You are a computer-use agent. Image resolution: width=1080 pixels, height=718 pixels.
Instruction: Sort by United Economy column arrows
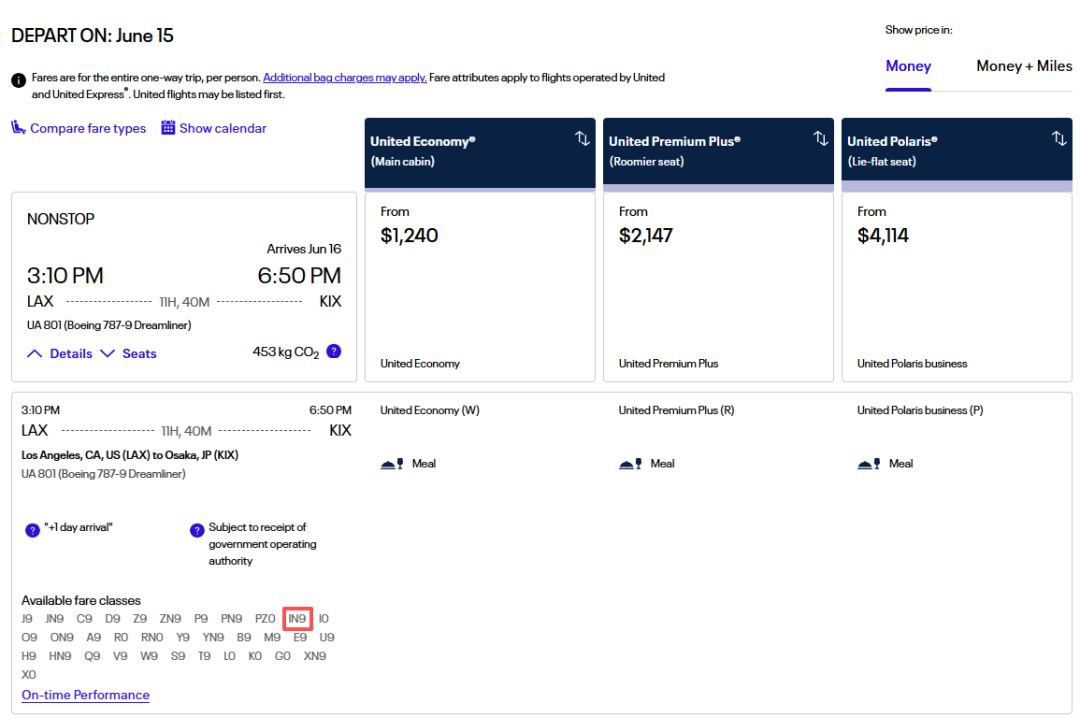pos(583,139)
